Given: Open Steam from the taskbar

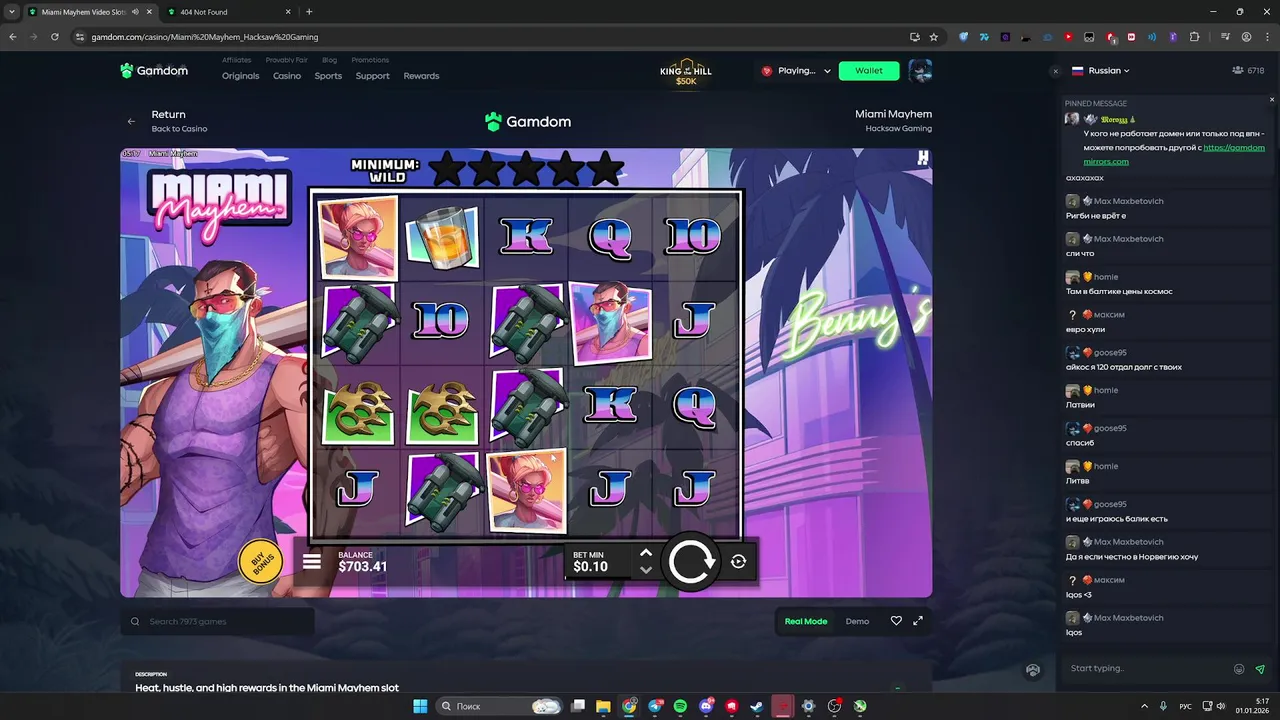Looking at the screenshot, I should (x=757, y=706).
